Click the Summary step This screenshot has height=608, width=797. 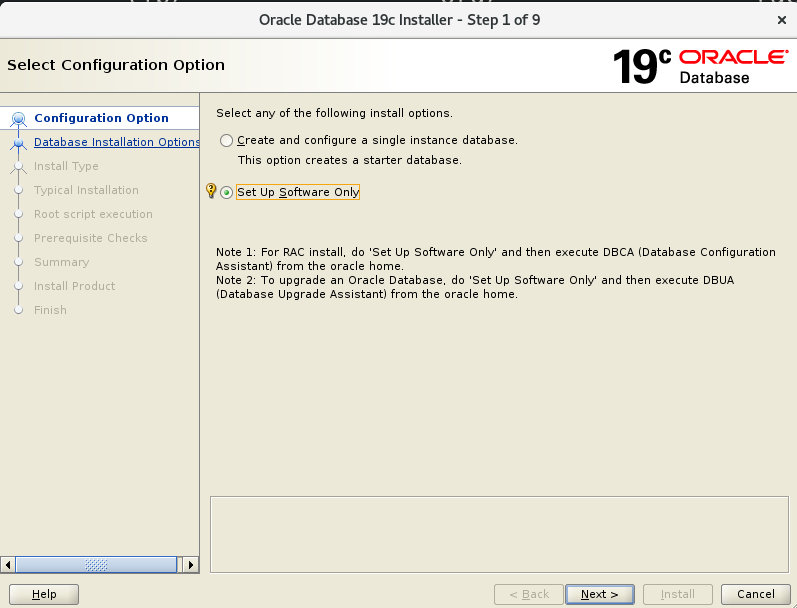62,262
